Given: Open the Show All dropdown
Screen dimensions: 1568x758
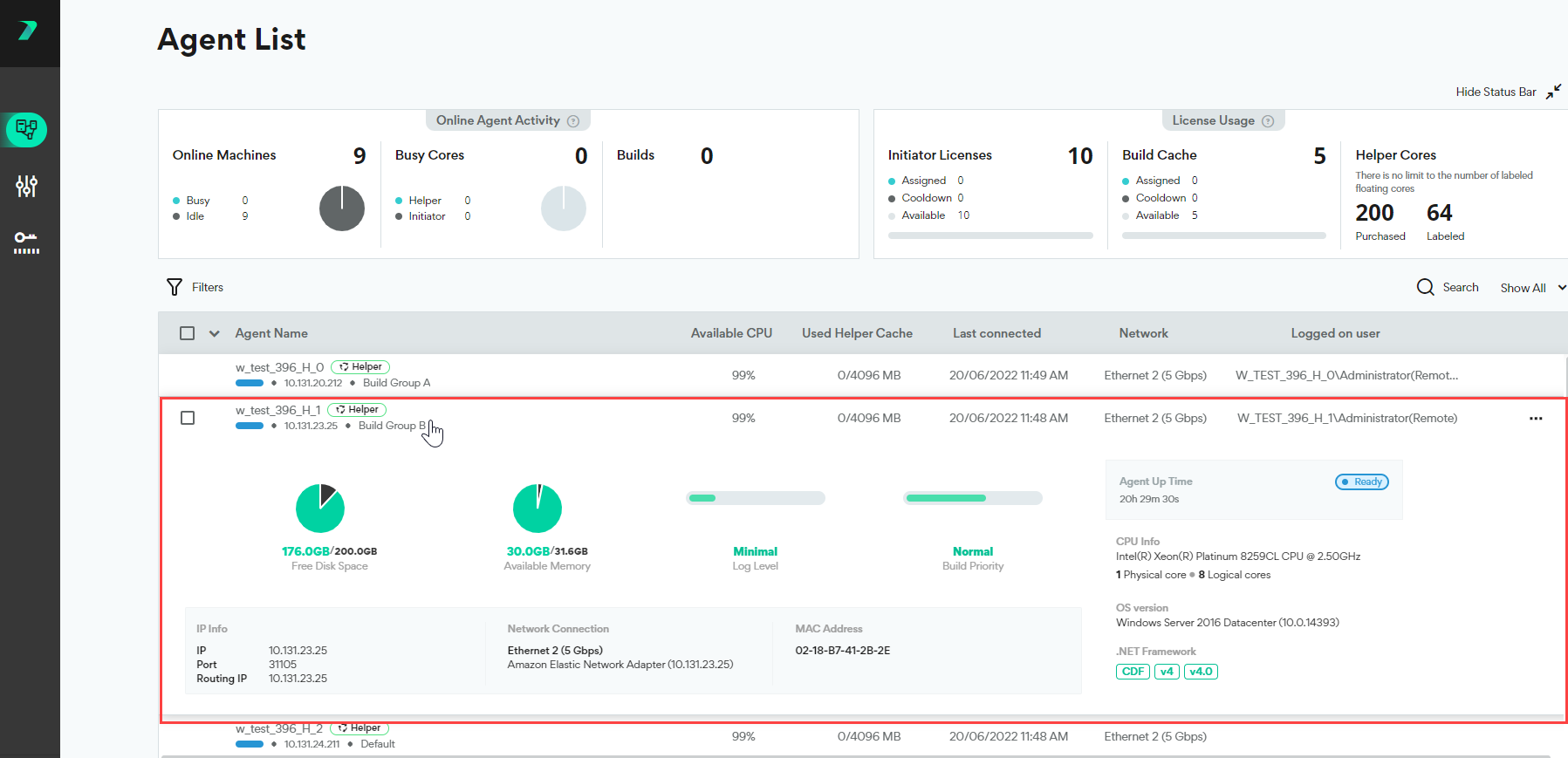Looking at the screenshot, I should click(1532, 288).
